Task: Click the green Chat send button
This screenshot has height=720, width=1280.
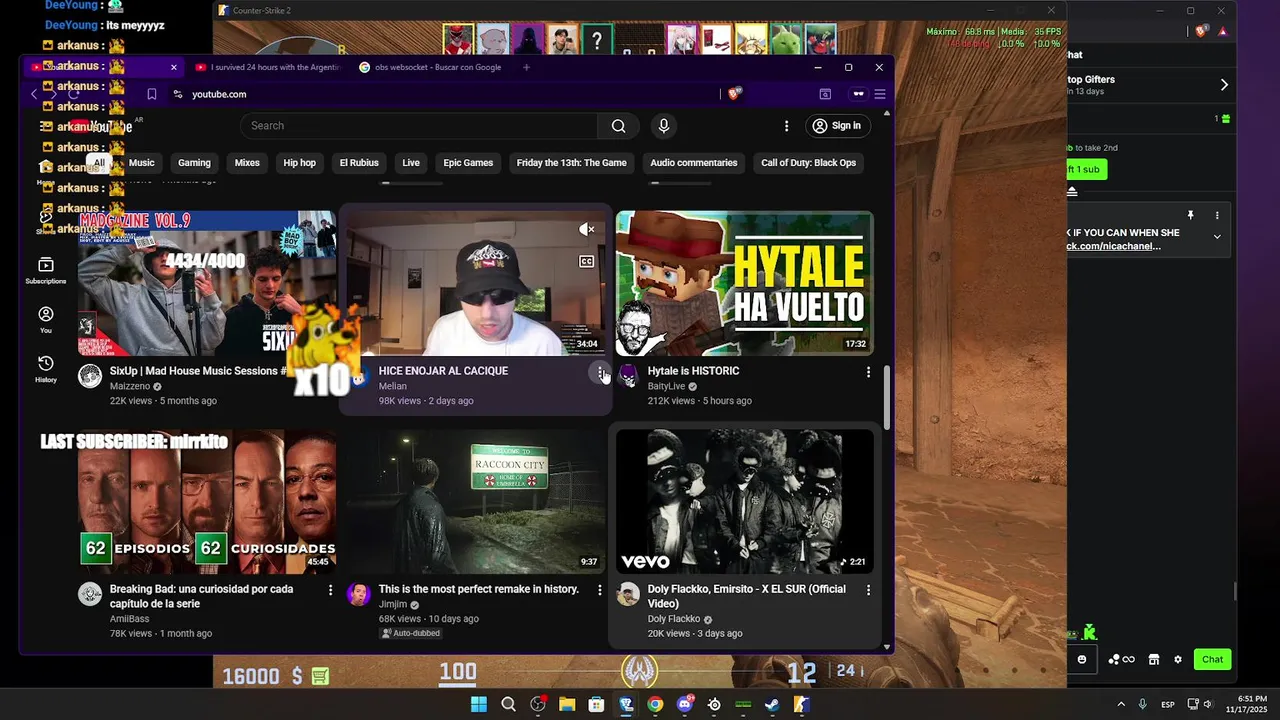Action: coord(1212,659)
